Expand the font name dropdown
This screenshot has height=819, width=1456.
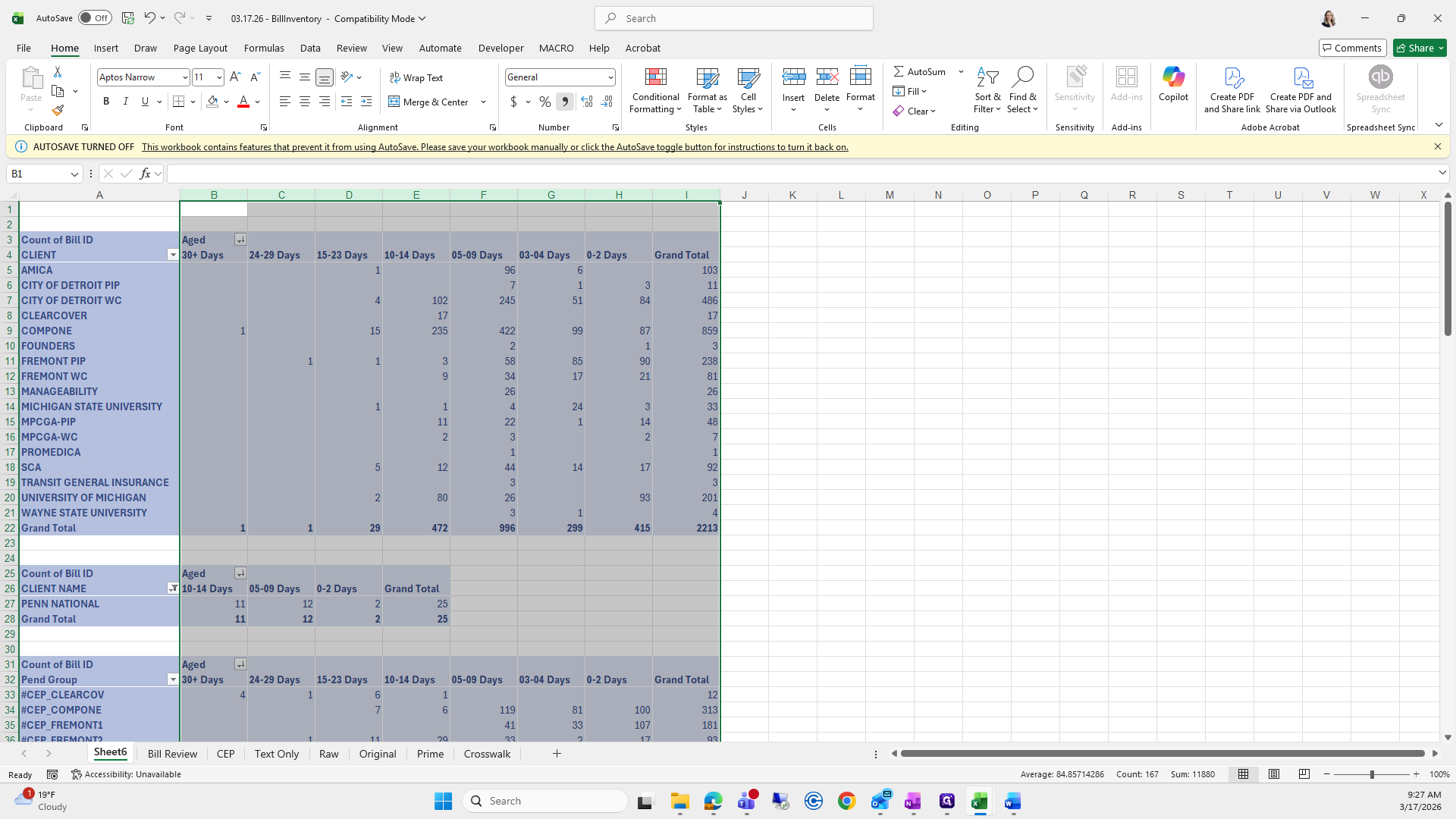coord(184,77)
